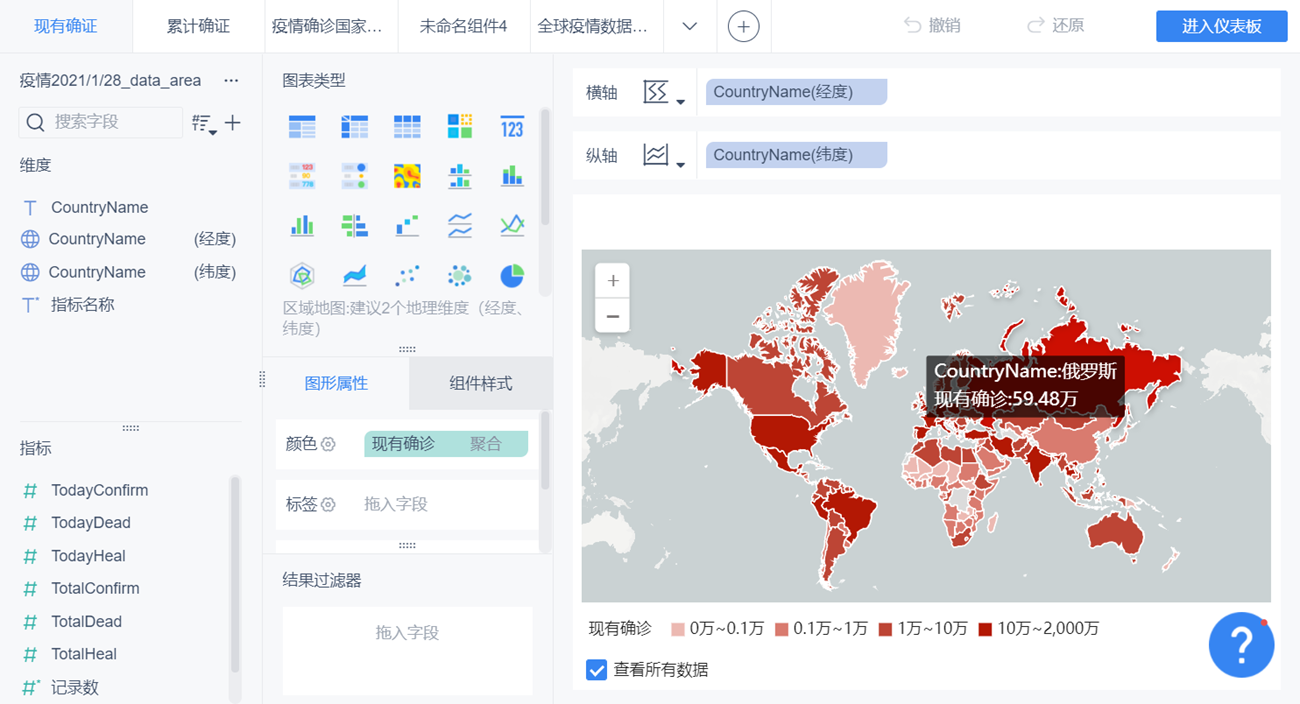Image resolution: width=1300 pixels, height=704 pixels.
Task: Select the pie chart type
Action: click(x=510, y=275)
